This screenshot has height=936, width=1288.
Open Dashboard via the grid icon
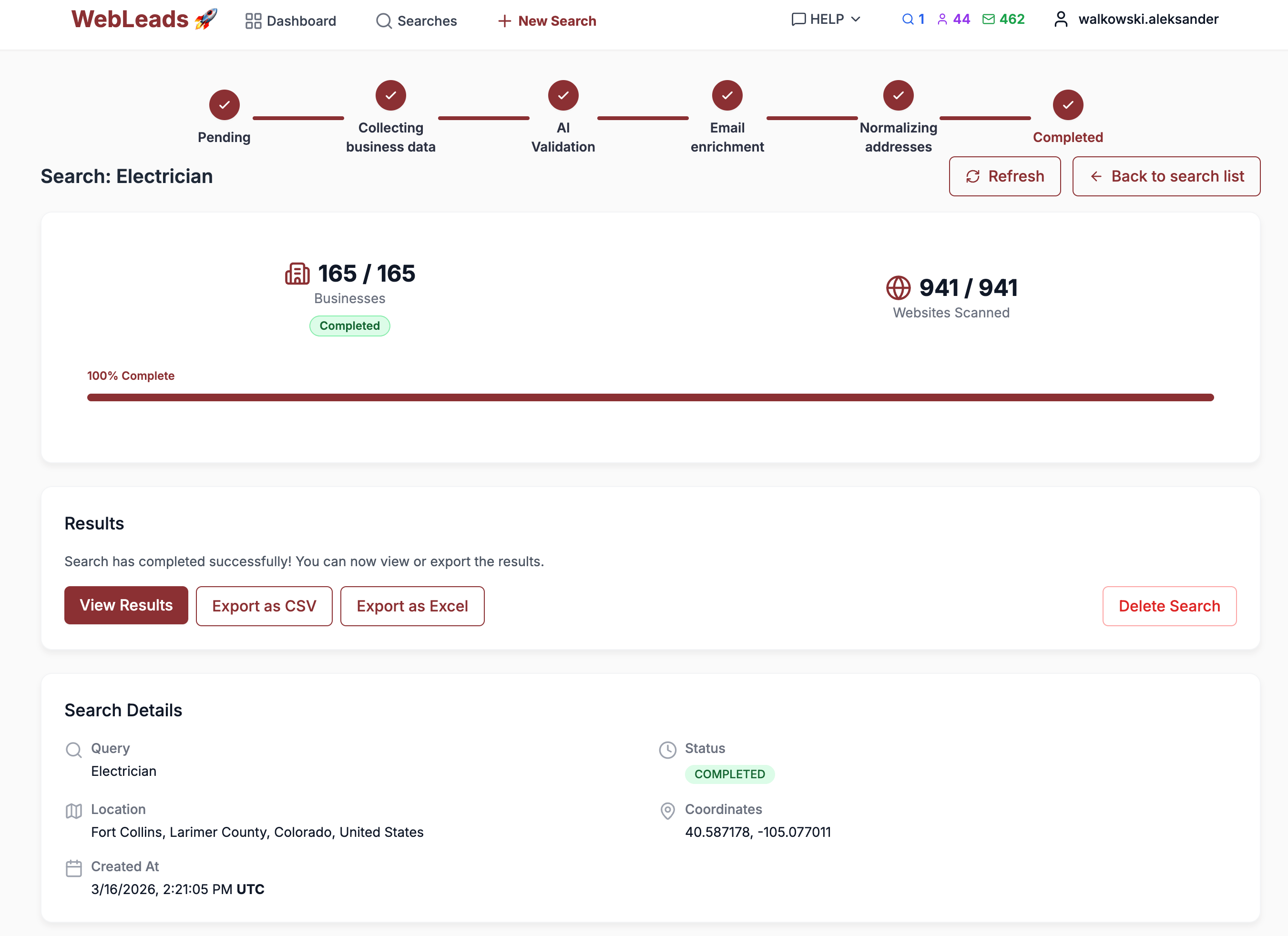click(x=255, y=20)
